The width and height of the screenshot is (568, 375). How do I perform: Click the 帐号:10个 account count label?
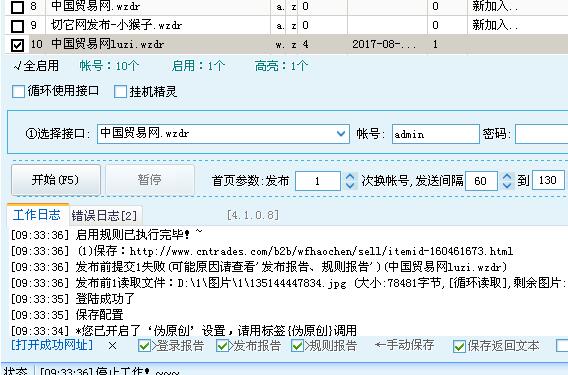pyautogui.click(x=109, y=66)
